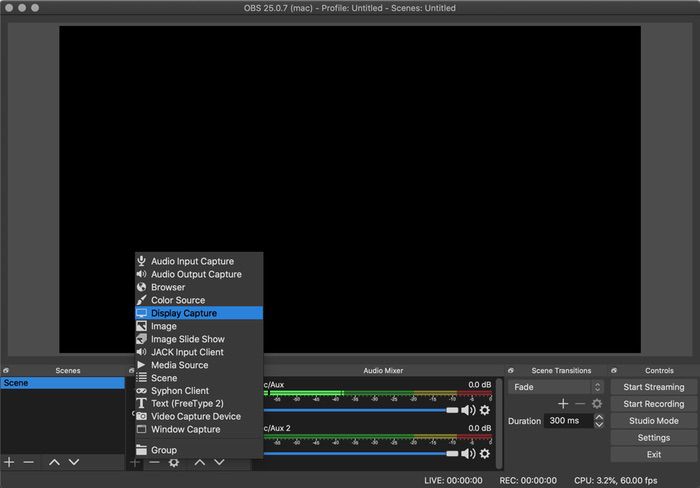Click the Duration stepper arrows
Image resolution: width=700 pixels, height=488 pixels.
pyautogui.click(x=598, y=422)
